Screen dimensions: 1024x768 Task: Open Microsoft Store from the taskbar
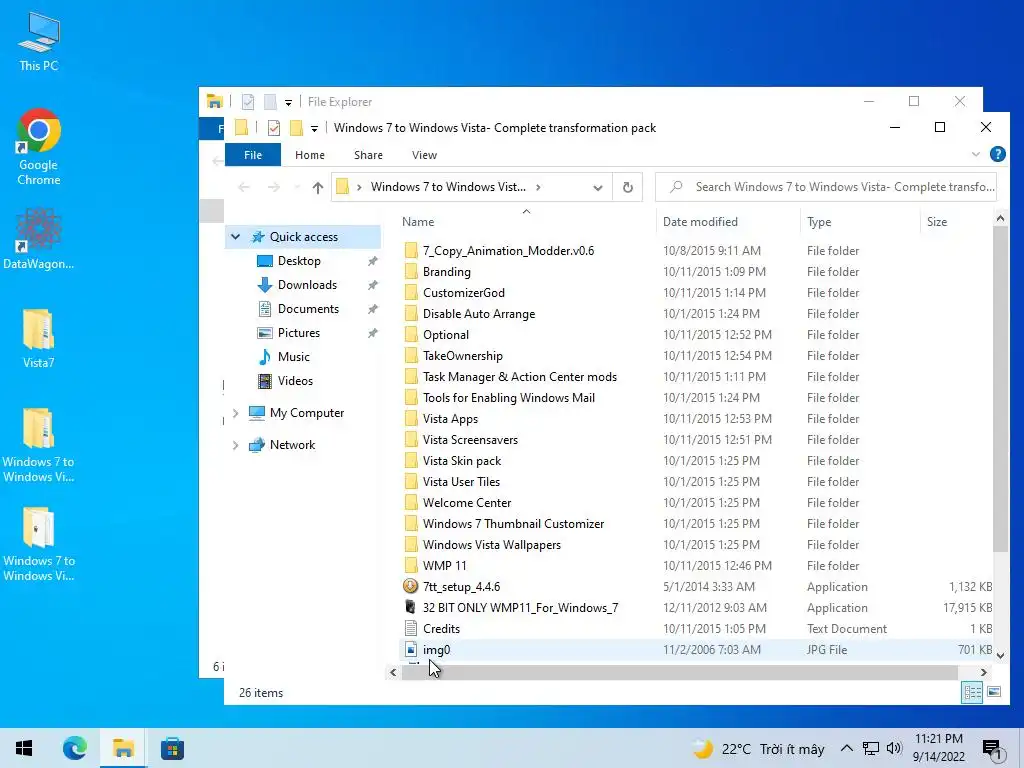tap(172, 748)
